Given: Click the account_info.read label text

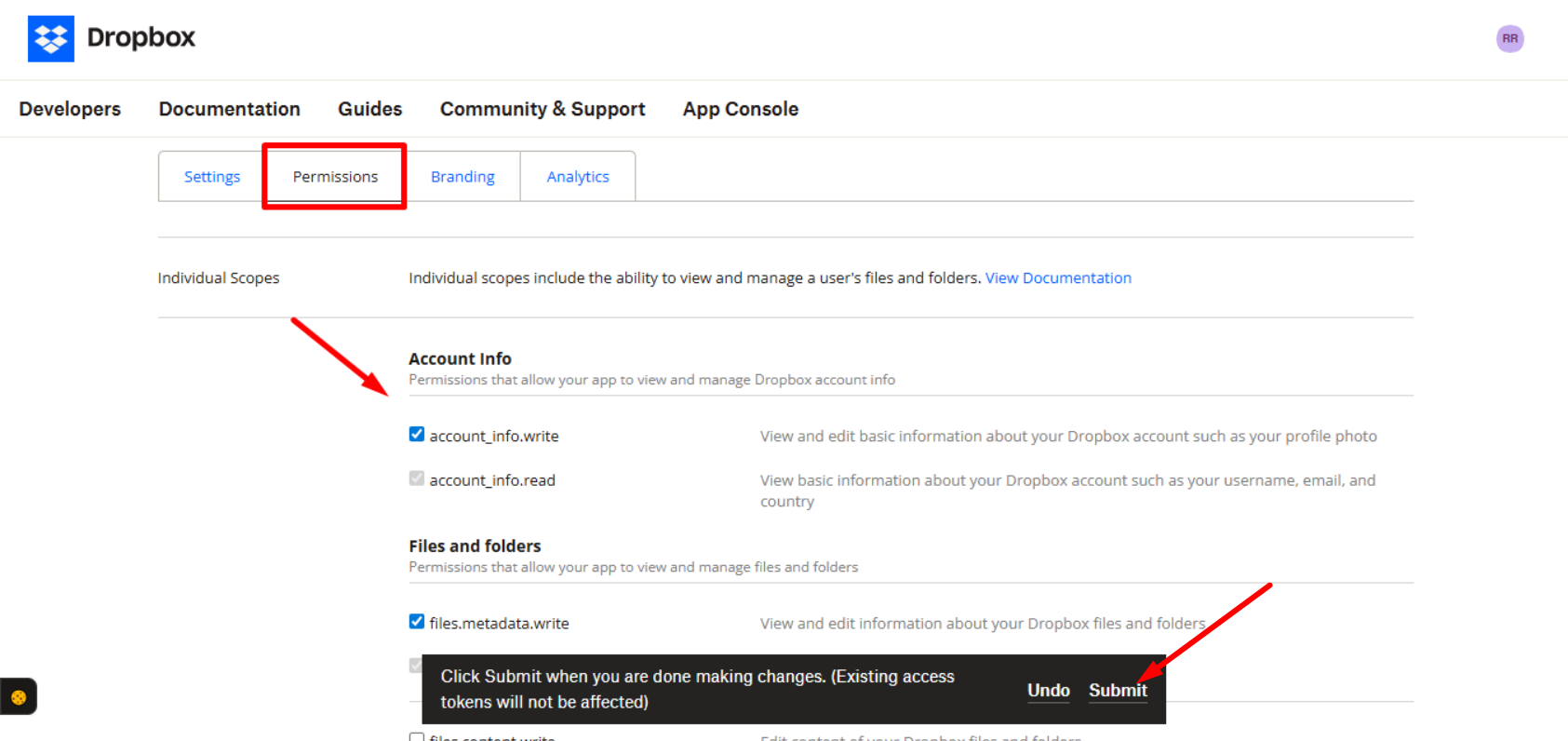Looking at the screenshot, I should click(492, 479).
